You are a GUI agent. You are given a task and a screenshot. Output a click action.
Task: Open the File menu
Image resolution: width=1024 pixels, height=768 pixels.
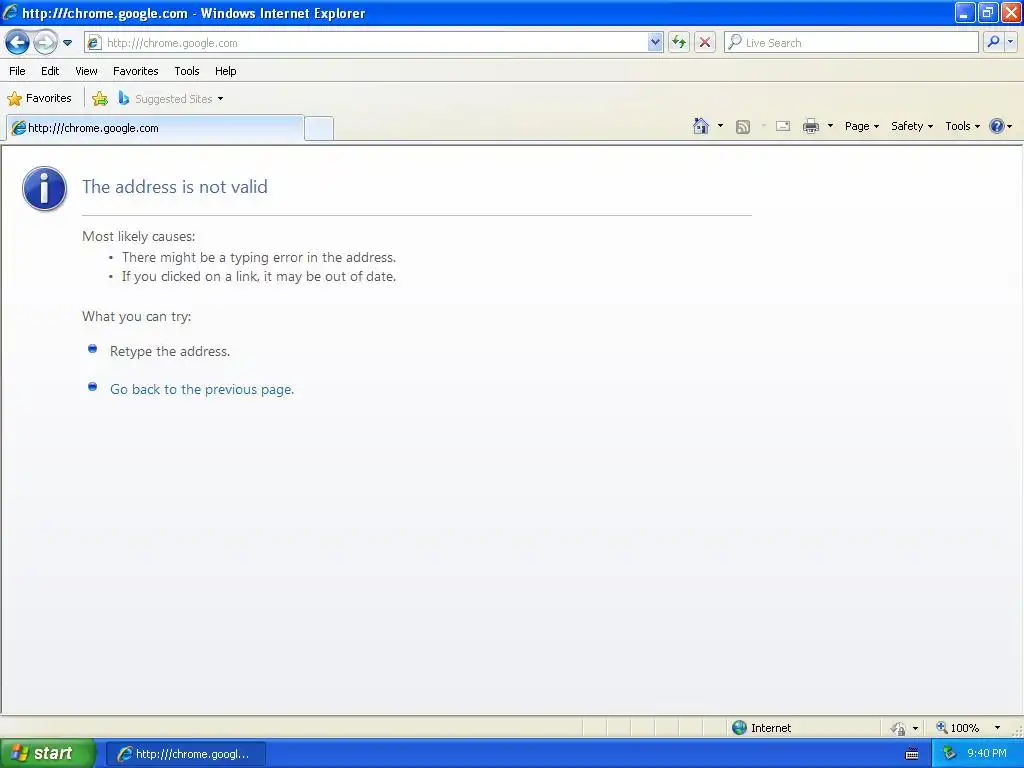[18, 71]
